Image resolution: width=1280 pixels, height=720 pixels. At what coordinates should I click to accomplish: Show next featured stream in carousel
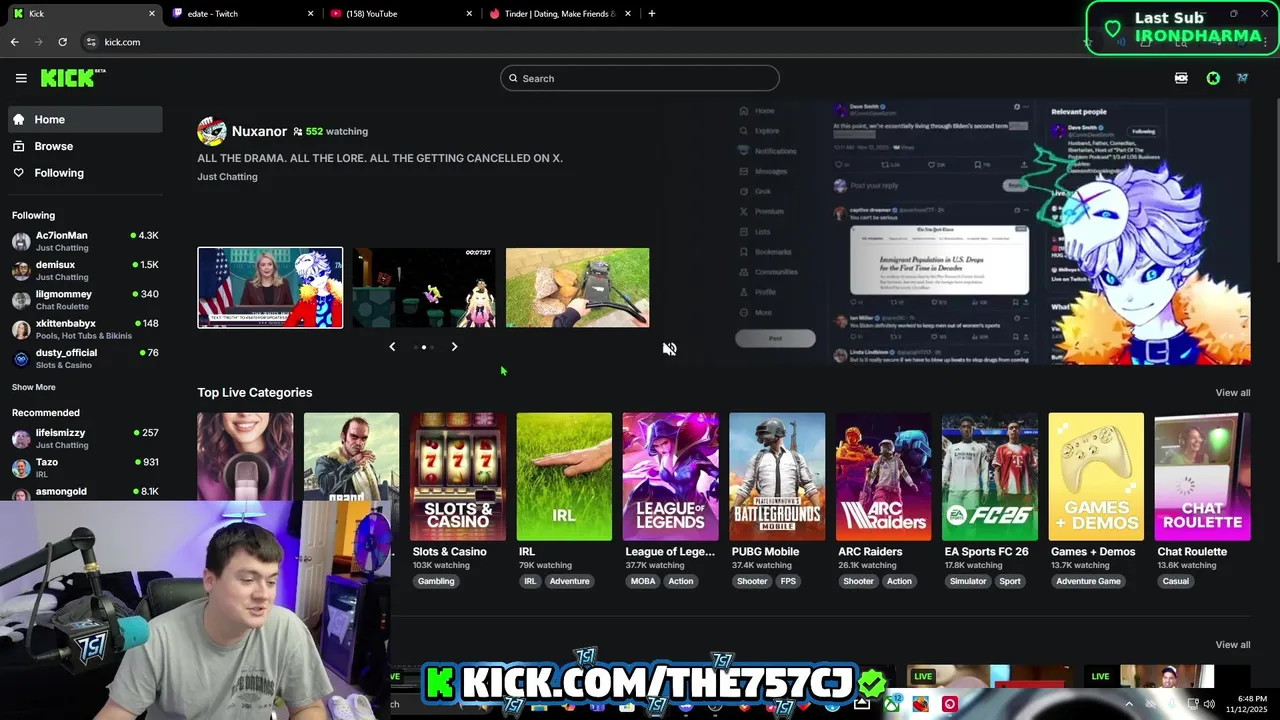(x=454, y=347)
